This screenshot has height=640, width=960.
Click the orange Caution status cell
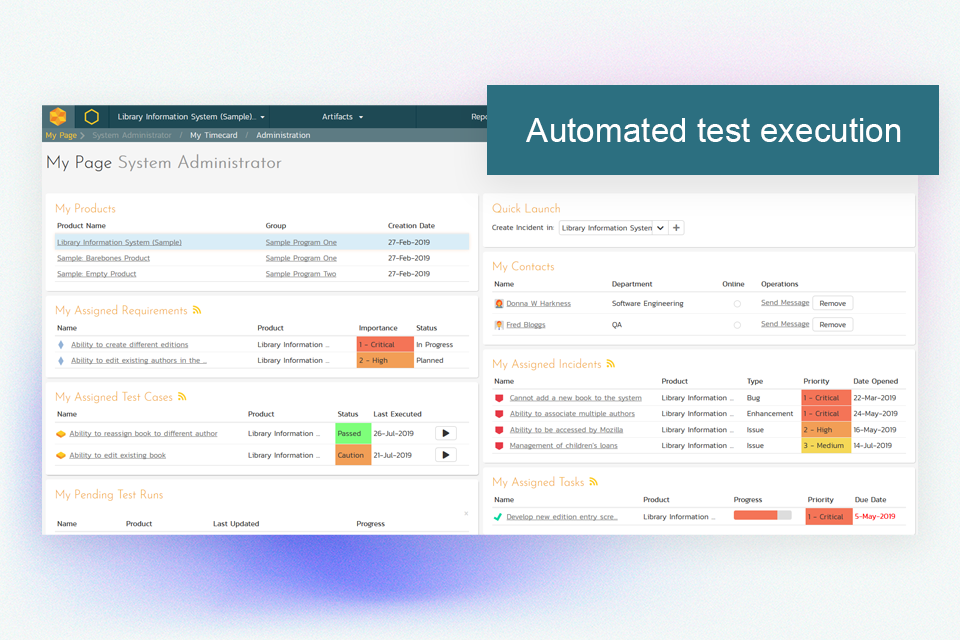pyautogui.click(x=353, y=455)
